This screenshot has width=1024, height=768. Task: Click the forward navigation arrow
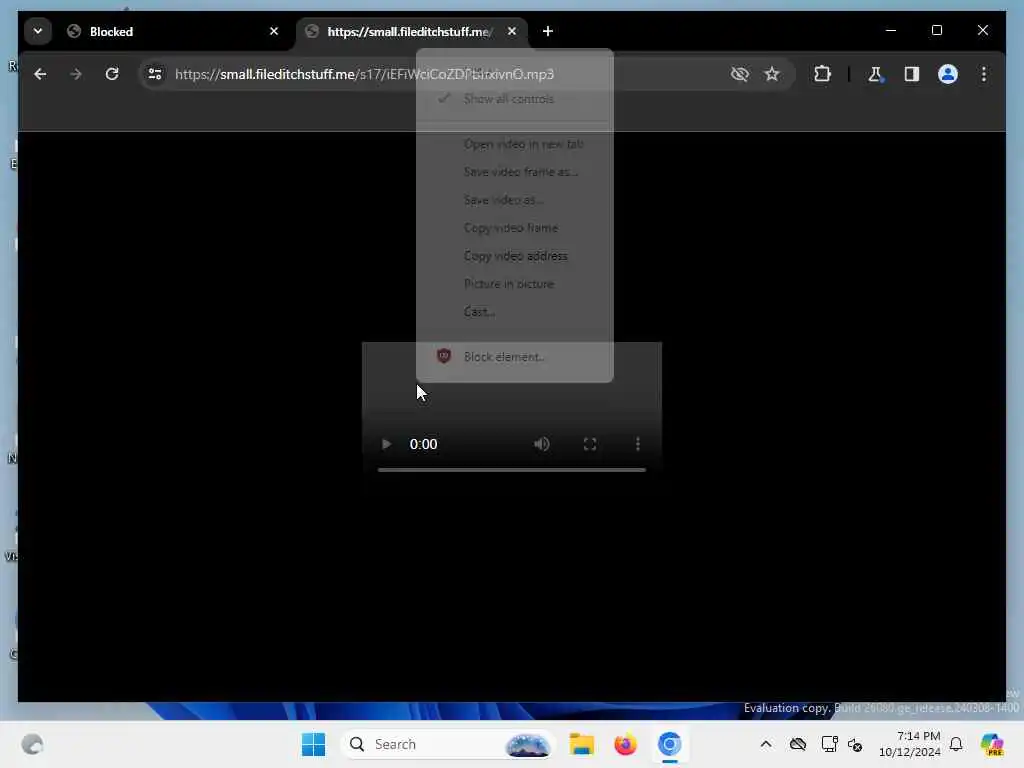[x=76, y=74]
